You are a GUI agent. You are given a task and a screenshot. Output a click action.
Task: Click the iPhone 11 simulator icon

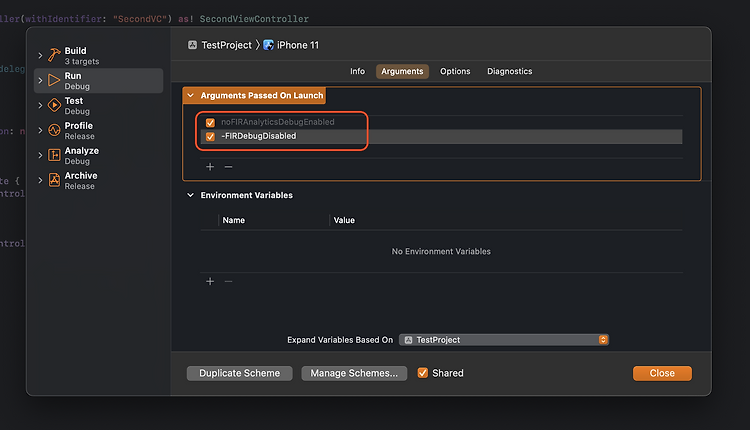point(268,45)
